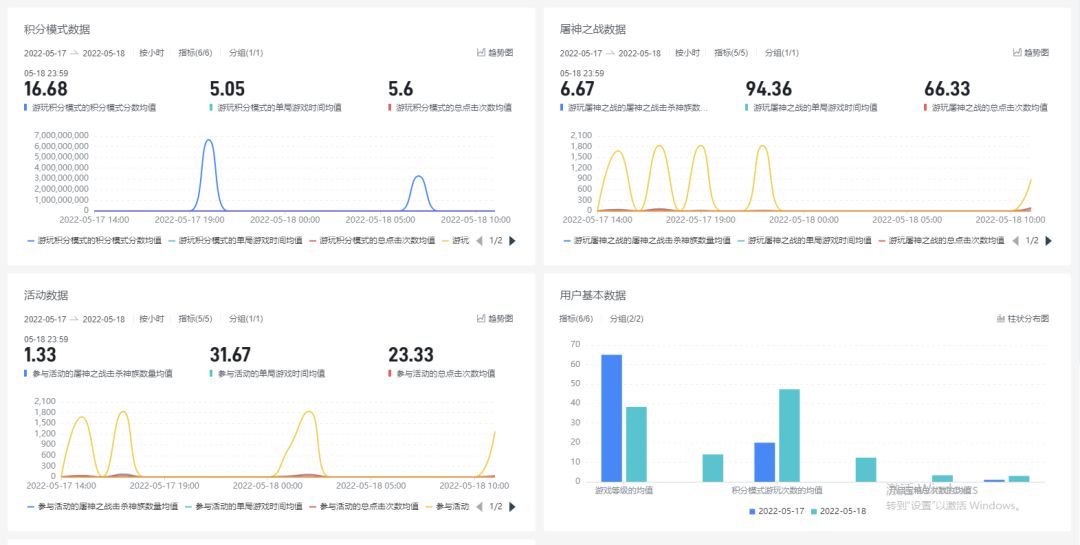The width and height of the screenshot is (1080, 545).
Task: Click the 16.68 metric value
Action: point(45,89)
